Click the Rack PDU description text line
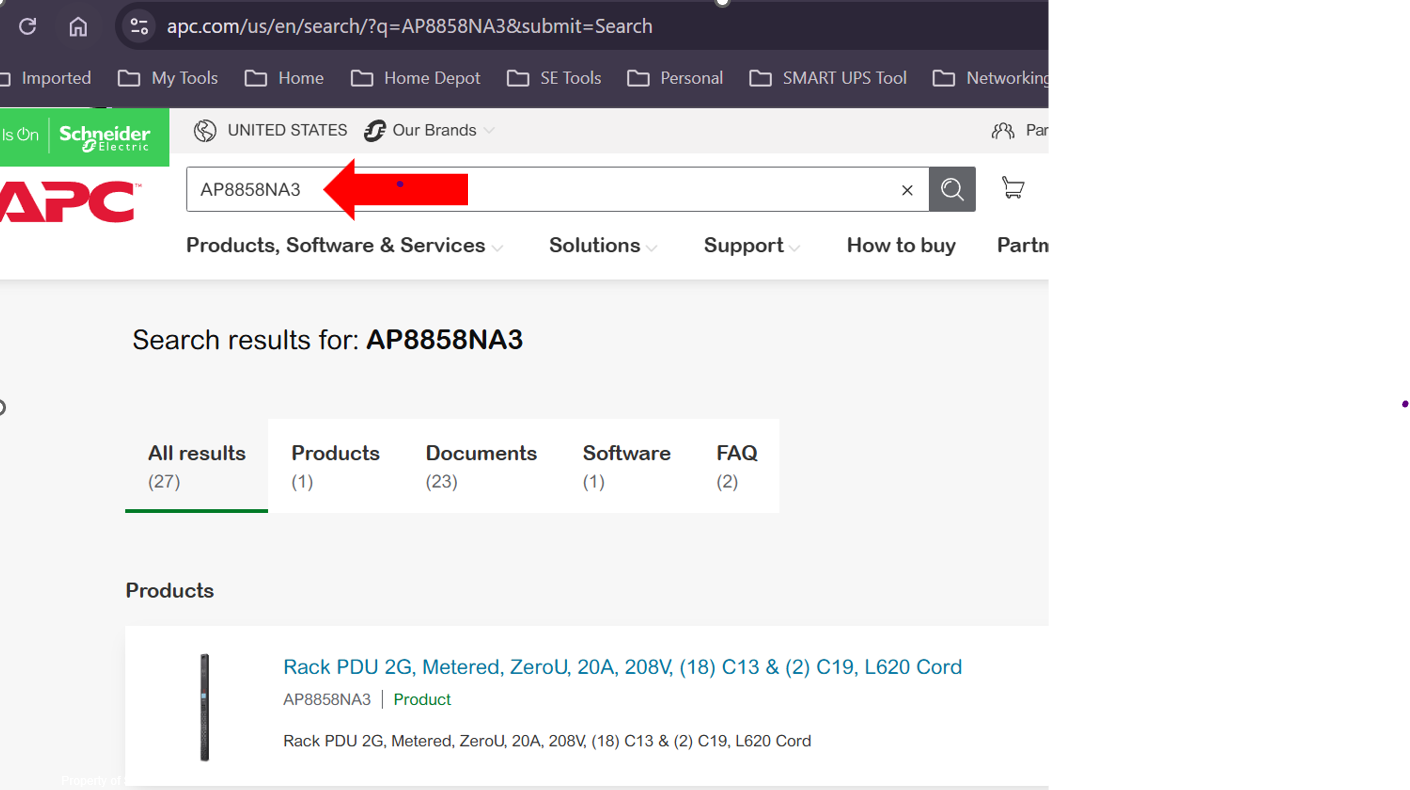This screenshot has height=790, width=1410. 547,741
